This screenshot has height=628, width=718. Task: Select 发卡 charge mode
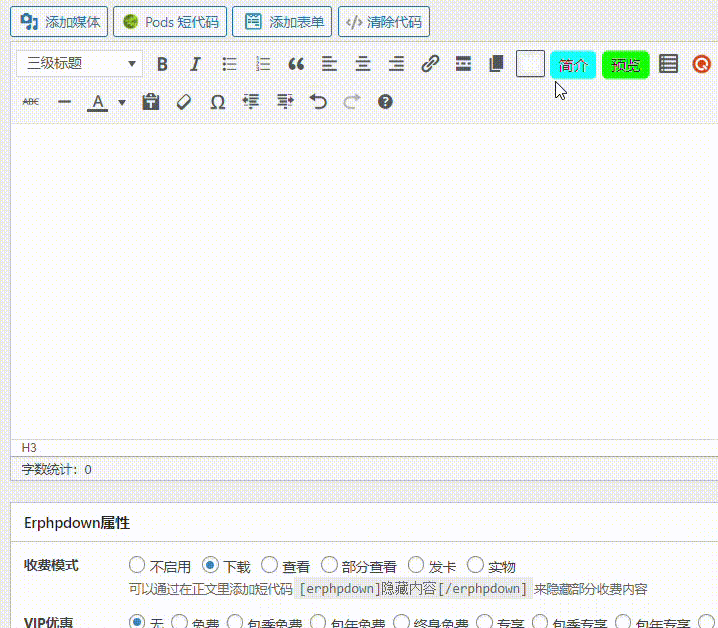point(416,565)
